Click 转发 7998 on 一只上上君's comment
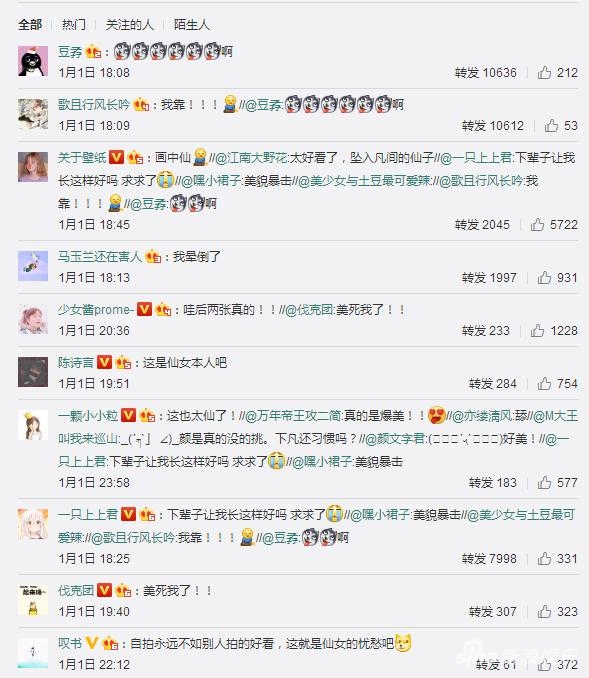 (x=489, y=559)
